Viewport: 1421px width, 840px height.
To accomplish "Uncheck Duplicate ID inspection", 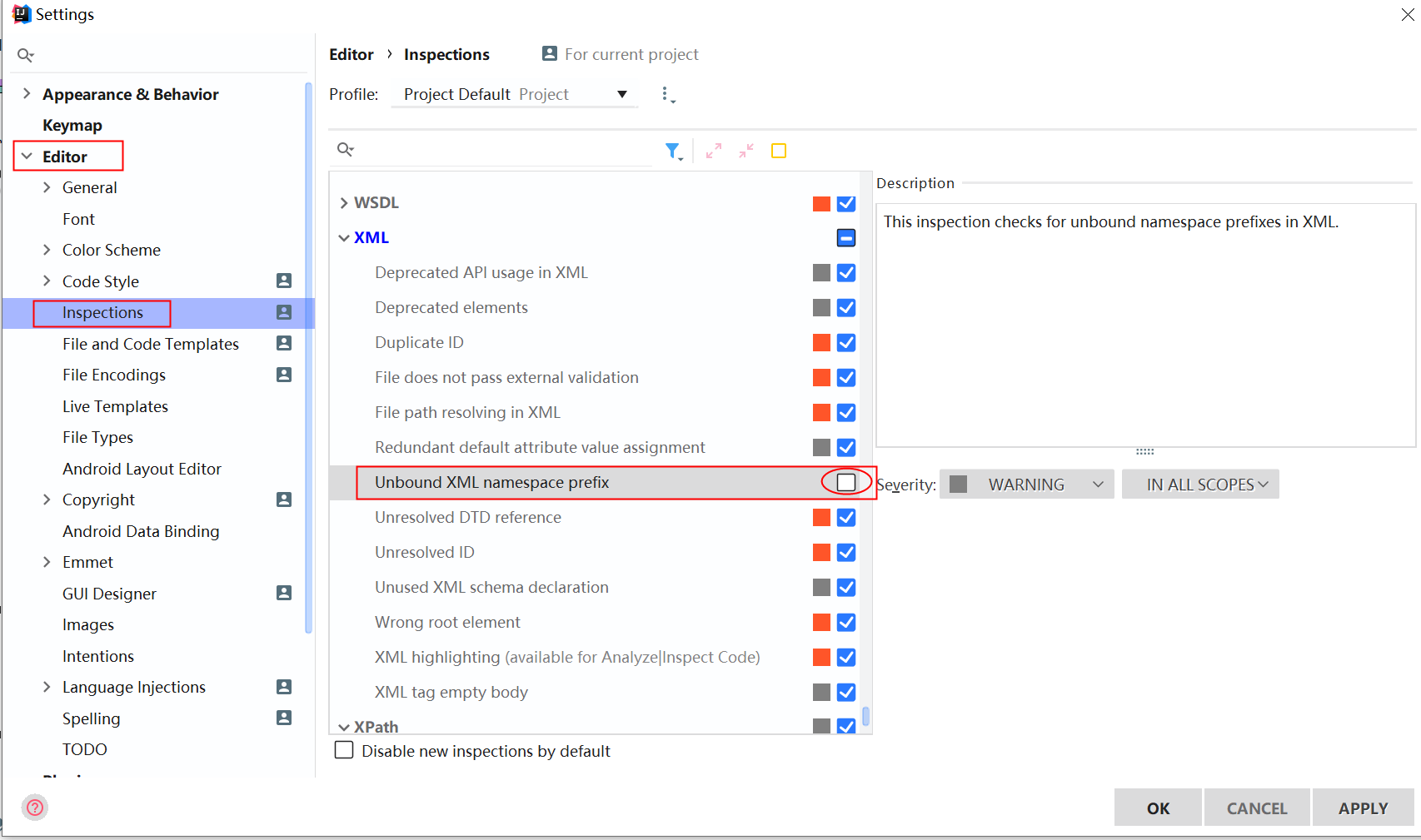I will (x=846, y=342).
